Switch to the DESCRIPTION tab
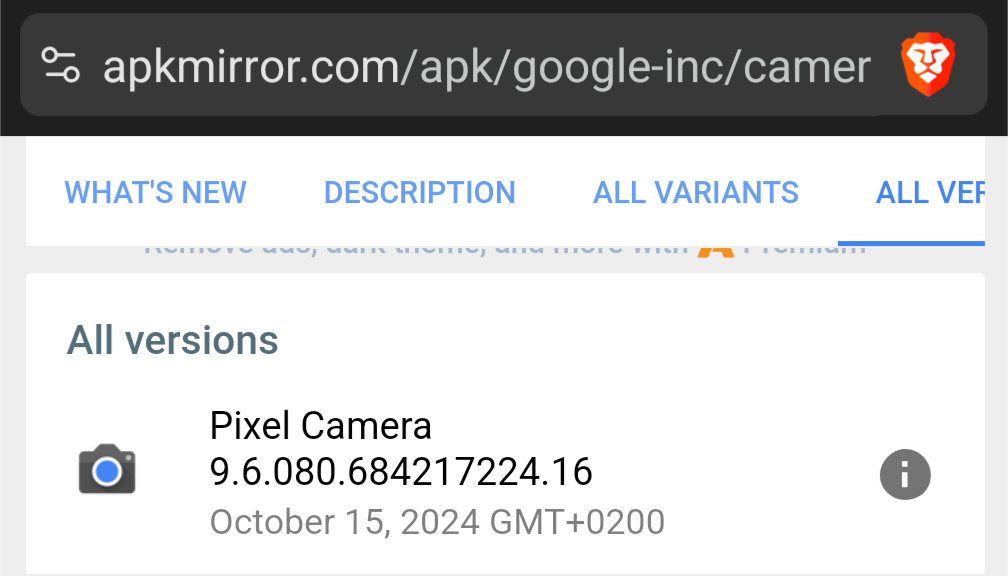The image size is (1008, 576). point(420,192)
